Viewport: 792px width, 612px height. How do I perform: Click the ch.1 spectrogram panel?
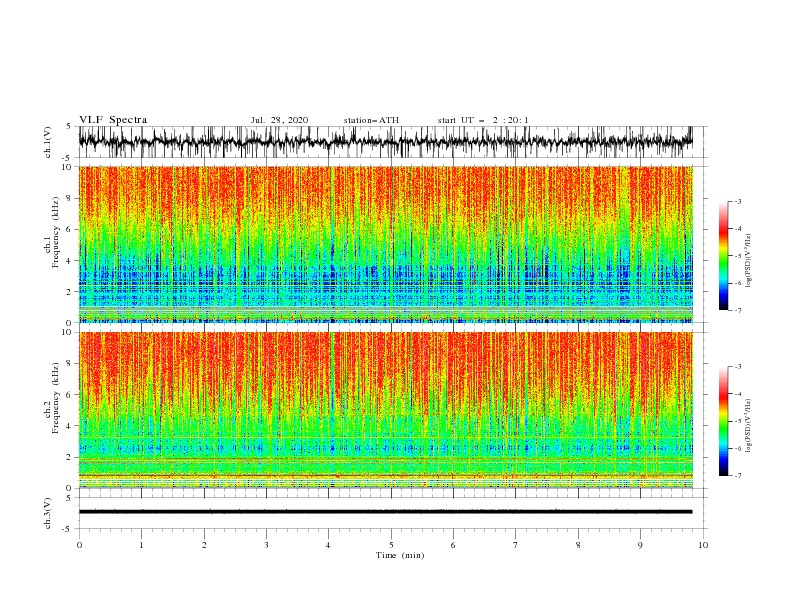tap(386, 244)
